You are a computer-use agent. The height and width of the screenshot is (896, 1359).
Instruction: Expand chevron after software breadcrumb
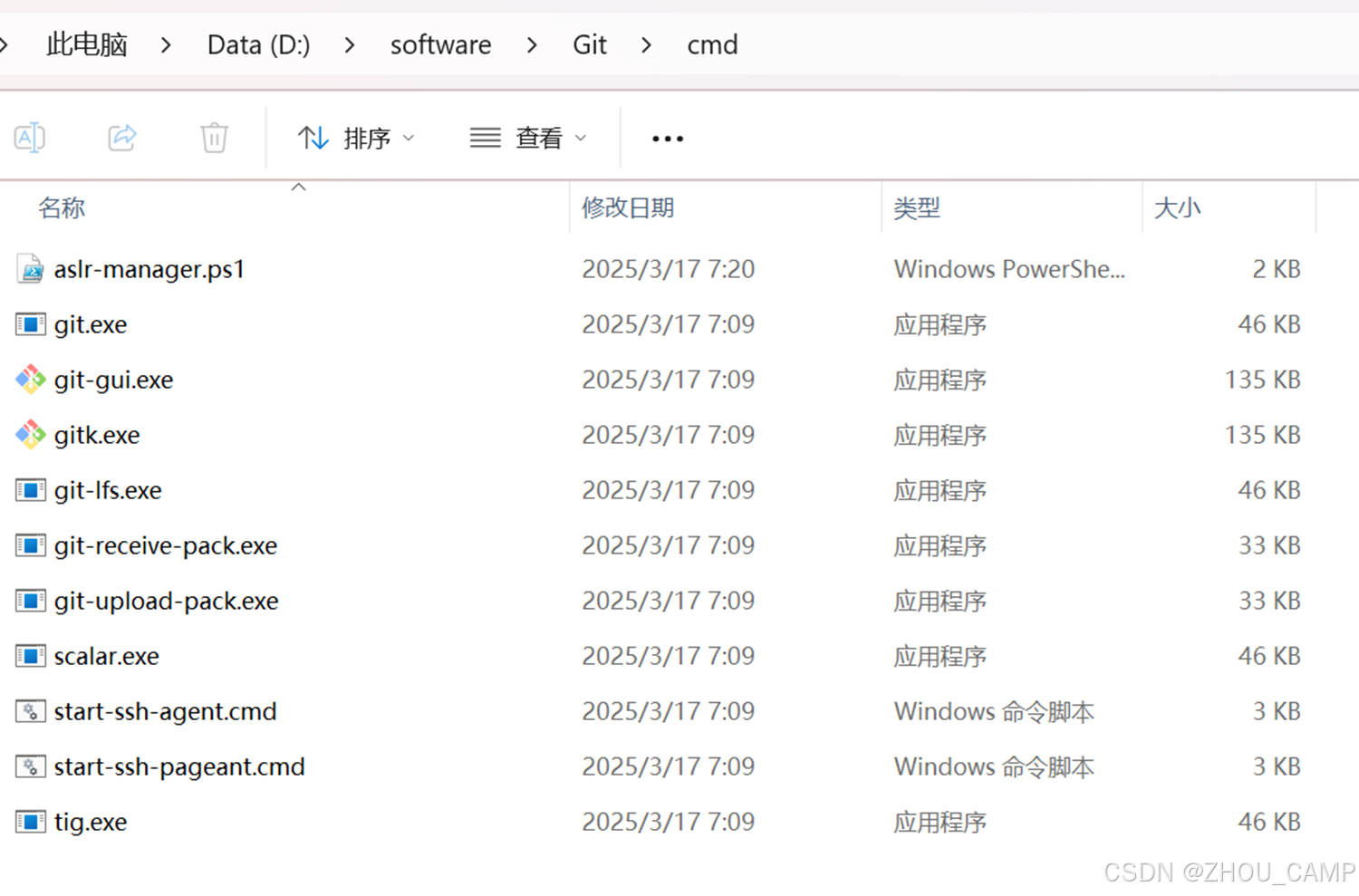click(x=532, y=44)
